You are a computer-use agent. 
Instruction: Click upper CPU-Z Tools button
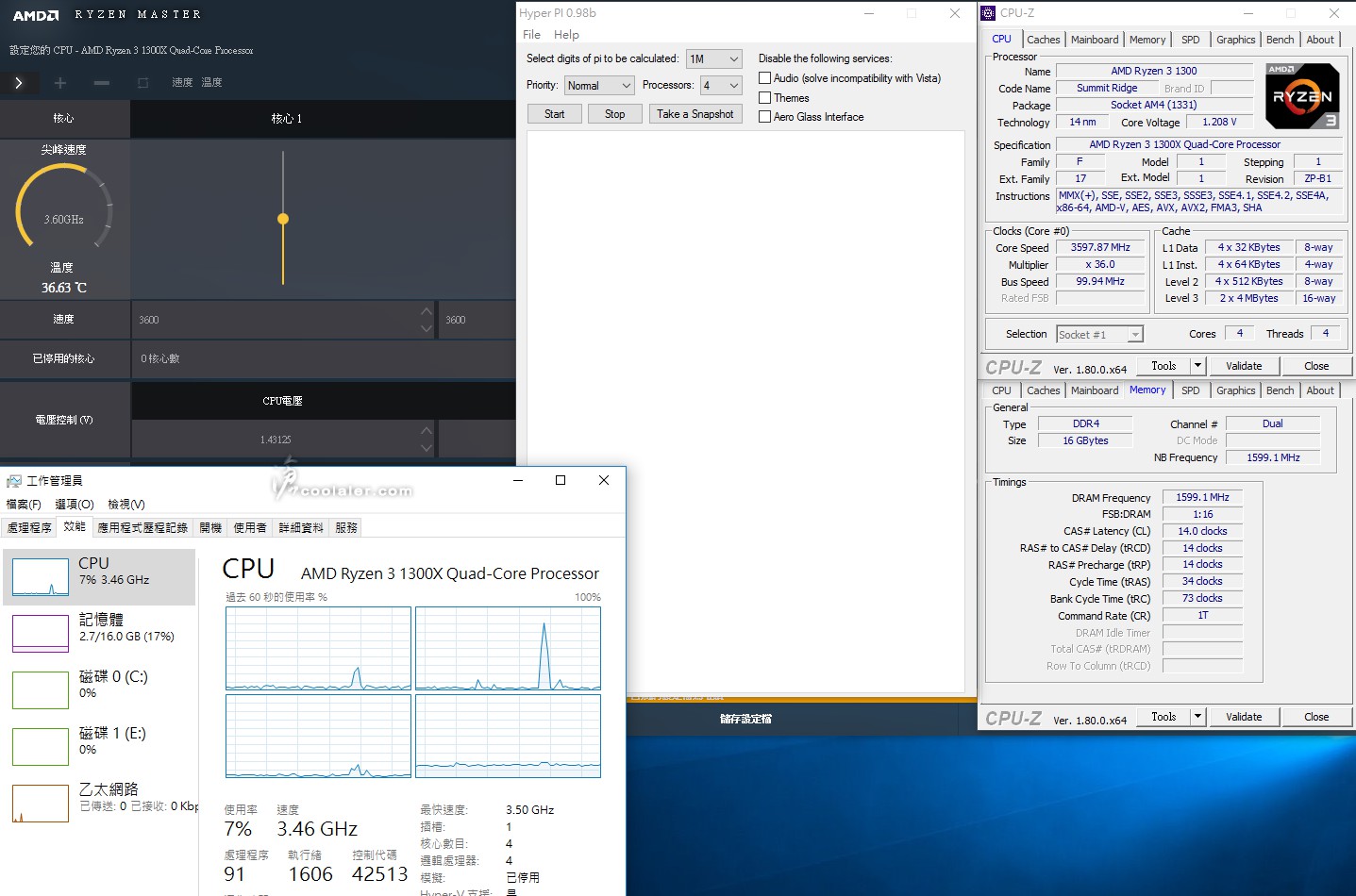[1163, 366]
